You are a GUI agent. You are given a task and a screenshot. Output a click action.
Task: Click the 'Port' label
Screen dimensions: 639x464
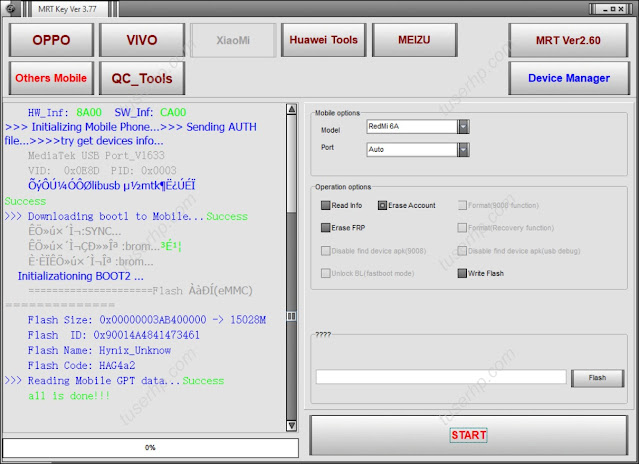point(327,147)
